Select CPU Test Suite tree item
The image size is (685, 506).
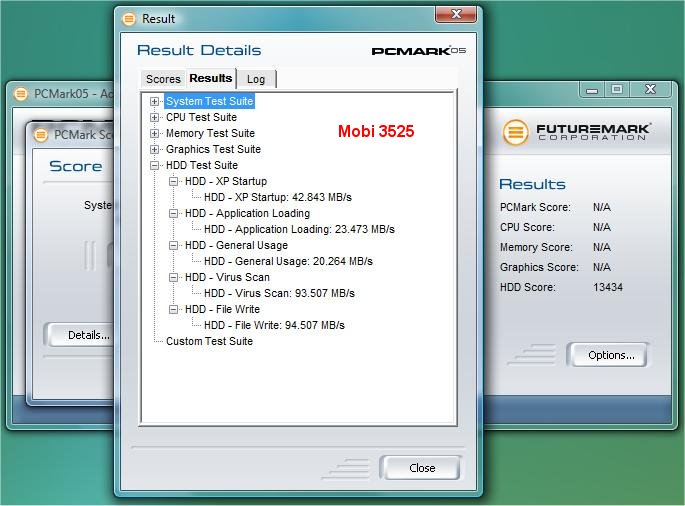pyautogui.click(x=201, y=118)
